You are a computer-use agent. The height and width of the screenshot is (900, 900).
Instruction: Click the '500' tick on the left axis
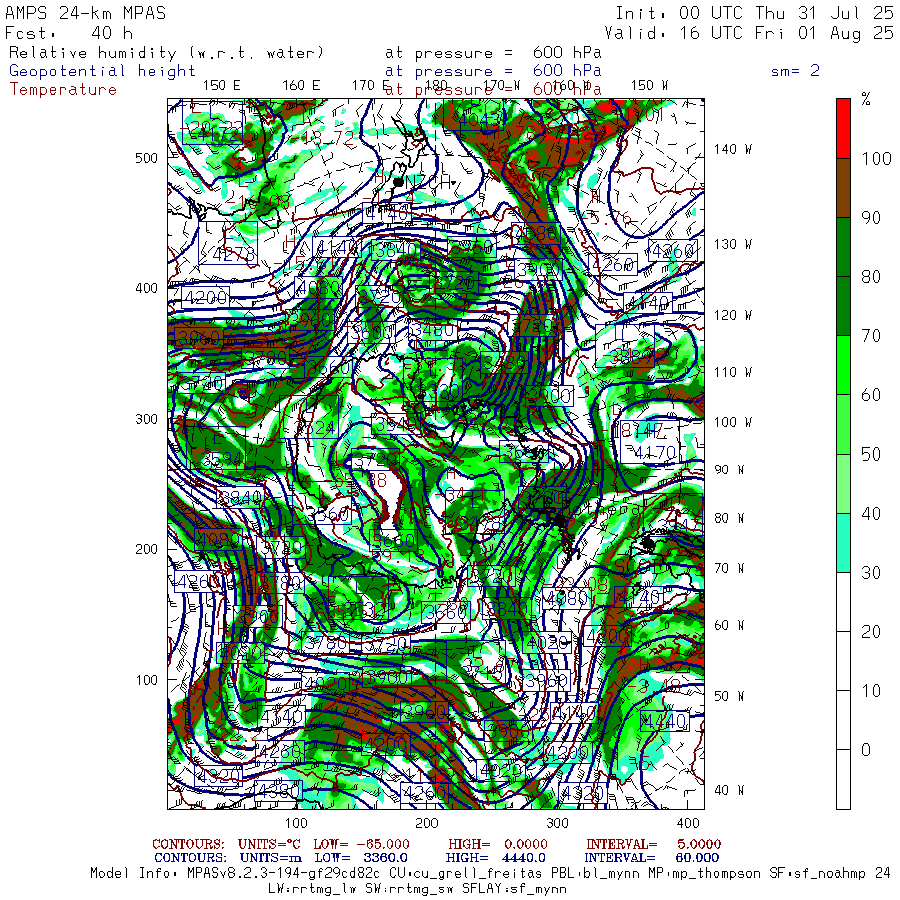(x=146, y=158)
